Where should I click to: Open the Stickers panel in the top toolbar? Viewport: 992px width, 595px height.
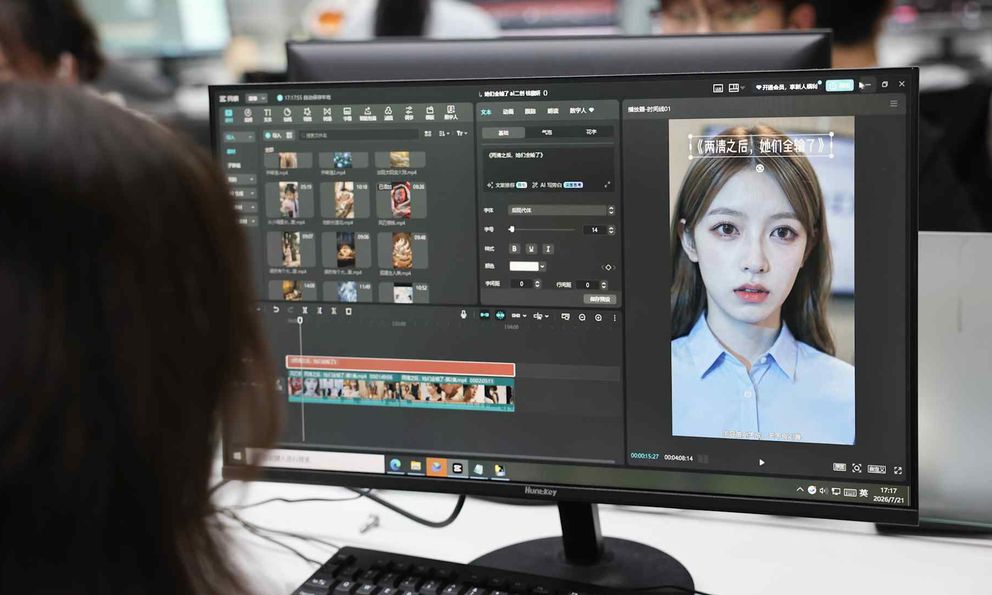tap(287, 115)
